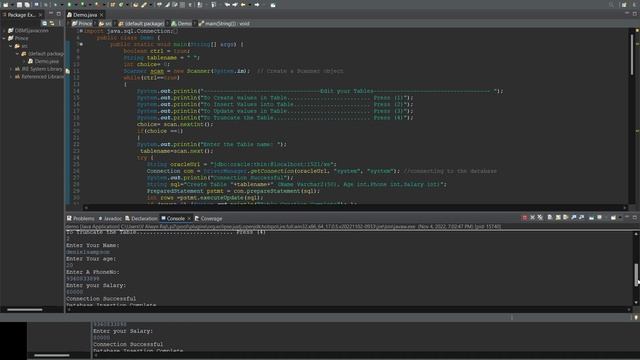
Task: Toggle Link with Editor in Package Explorer
Action: click(52, 23)
